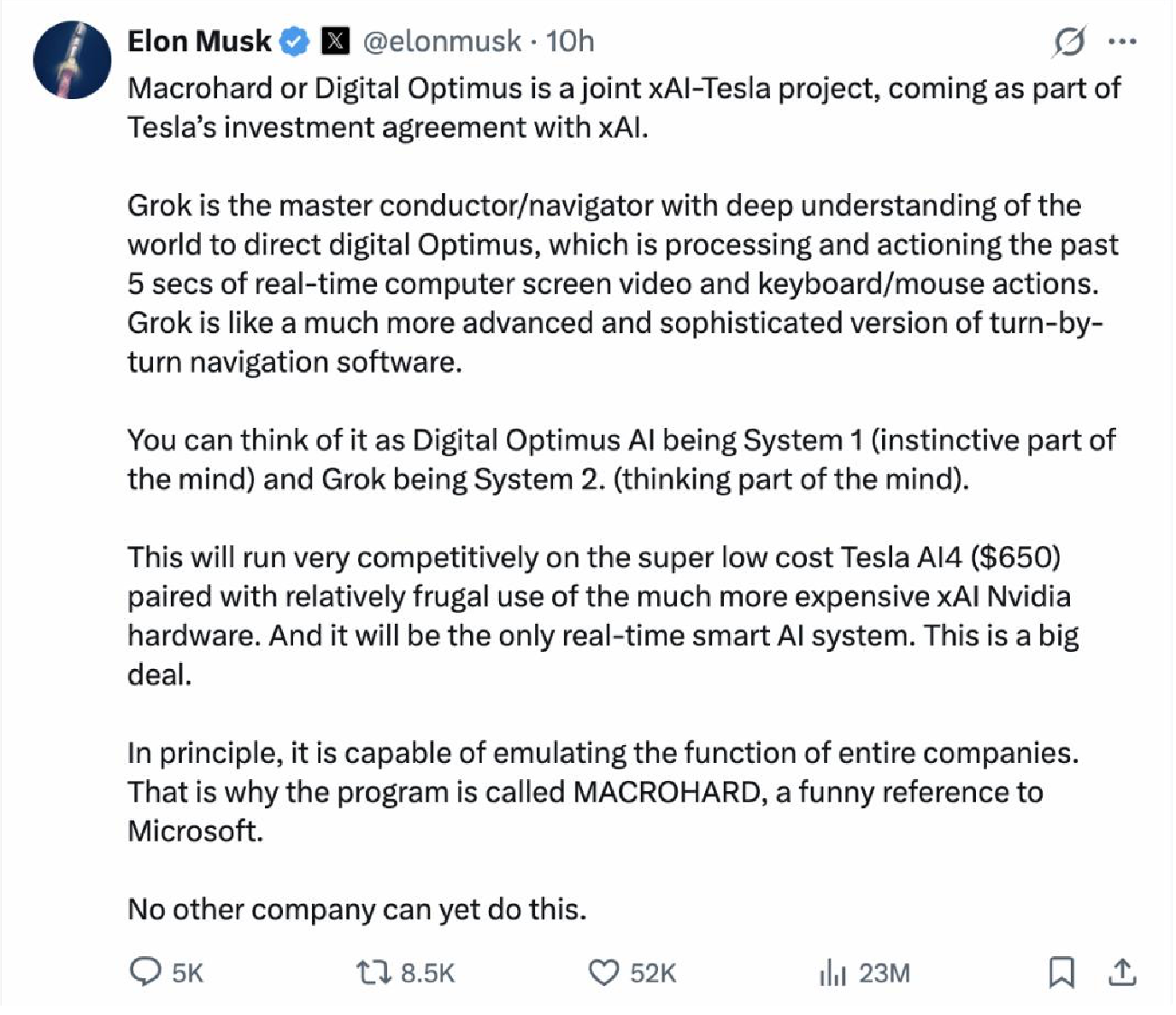Click the share post upload icon
The width and height of the screenshot is (1176, 1015).
[x=1122, y=972]
